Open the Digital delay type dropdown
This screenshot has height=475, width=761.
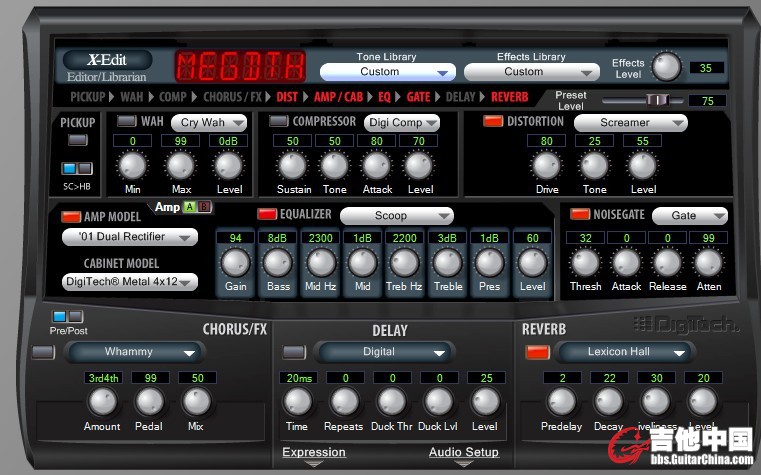coord(384,352)
